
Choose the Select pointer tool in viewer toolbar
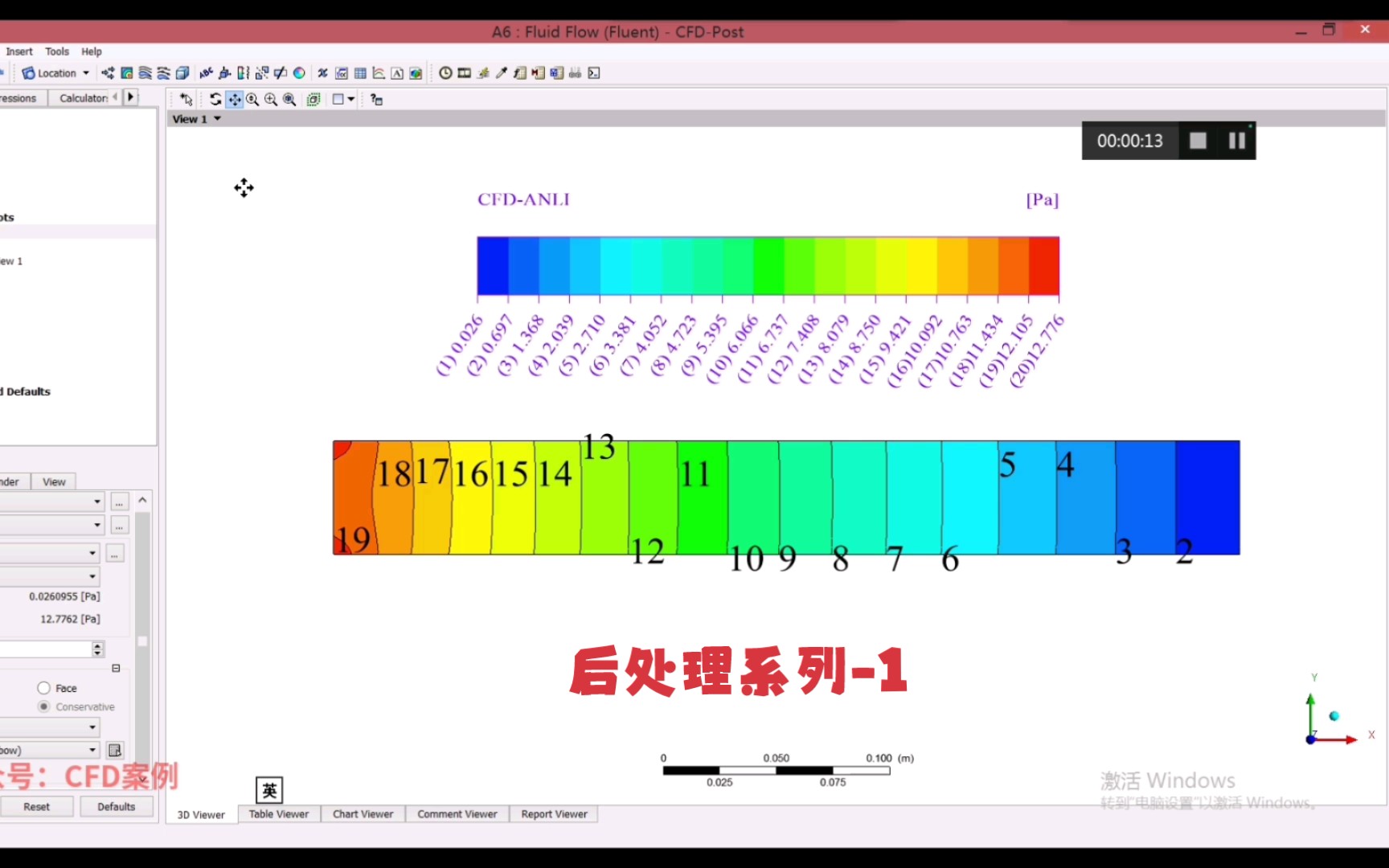pyautogui.click(x=186, y=100)
